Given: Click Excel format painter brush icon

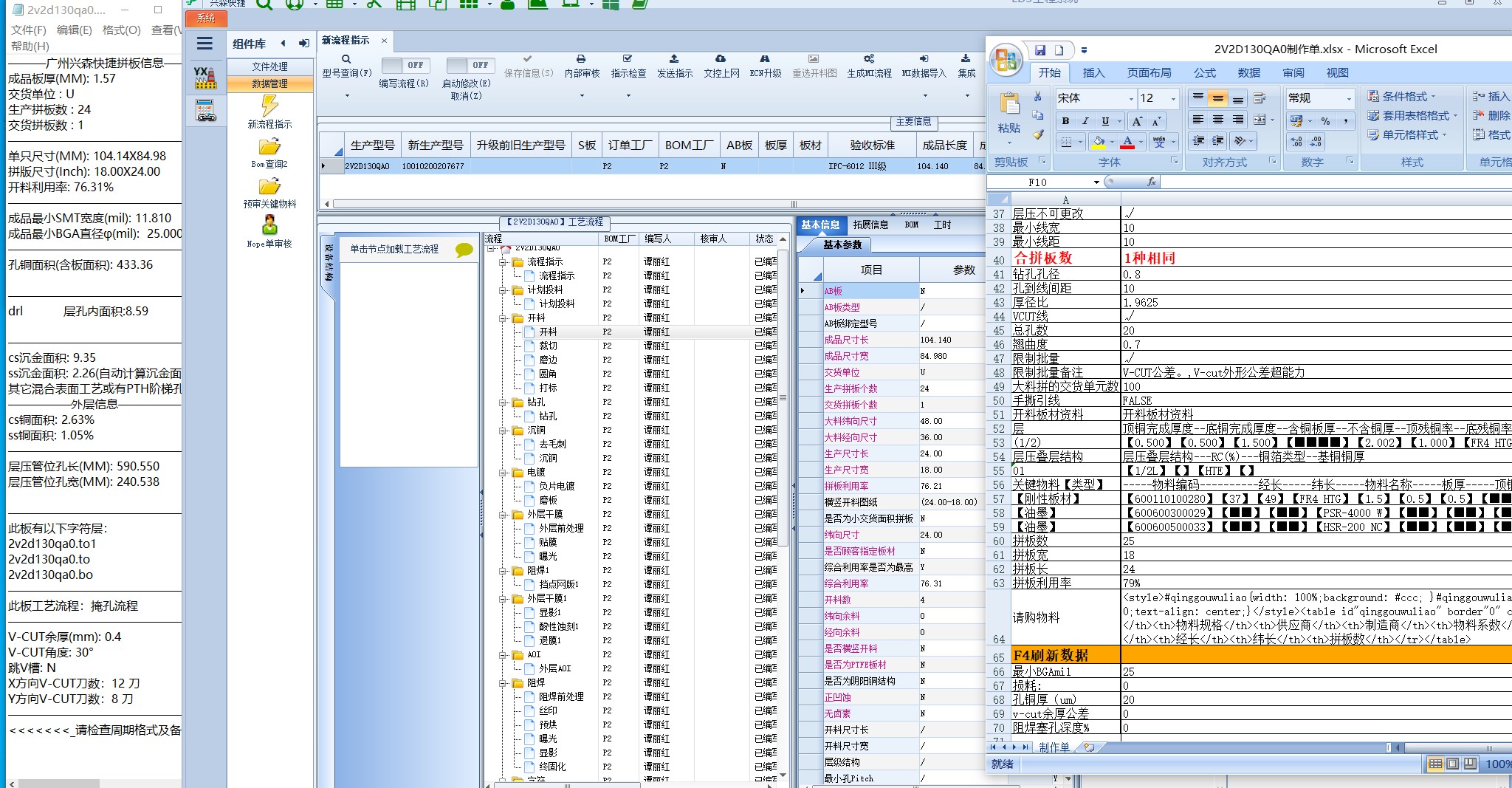Looking at the screenshot, I should pyautogui.click(x=1038, y=134).
